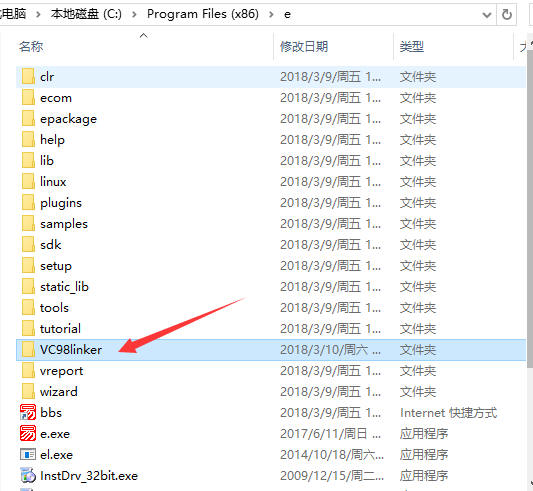The image size is (533, 491).
Task: Navigate to 本地磁盘 (C:) breadcrumb
Action: (86, 14)
